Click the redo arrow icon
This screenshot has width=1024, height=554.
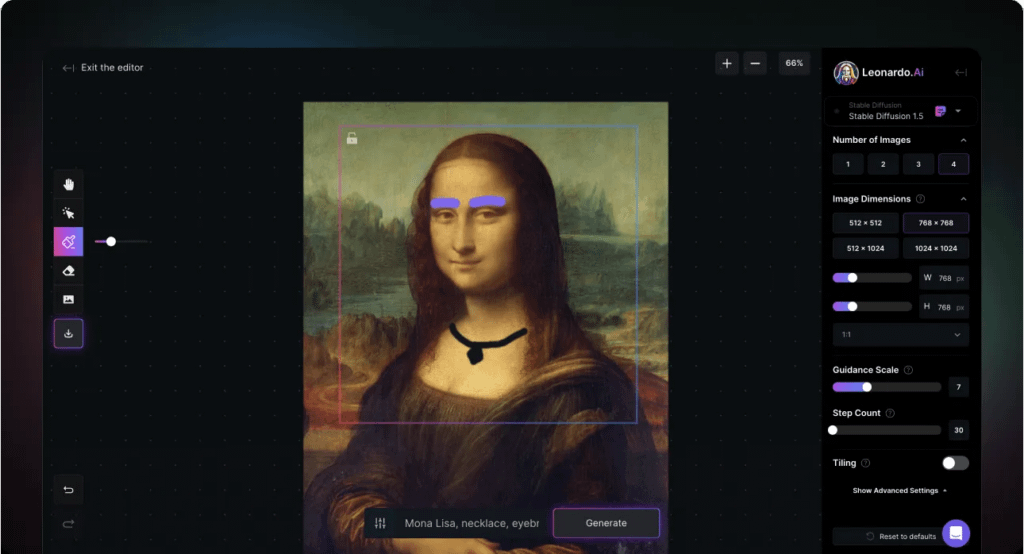69,524
